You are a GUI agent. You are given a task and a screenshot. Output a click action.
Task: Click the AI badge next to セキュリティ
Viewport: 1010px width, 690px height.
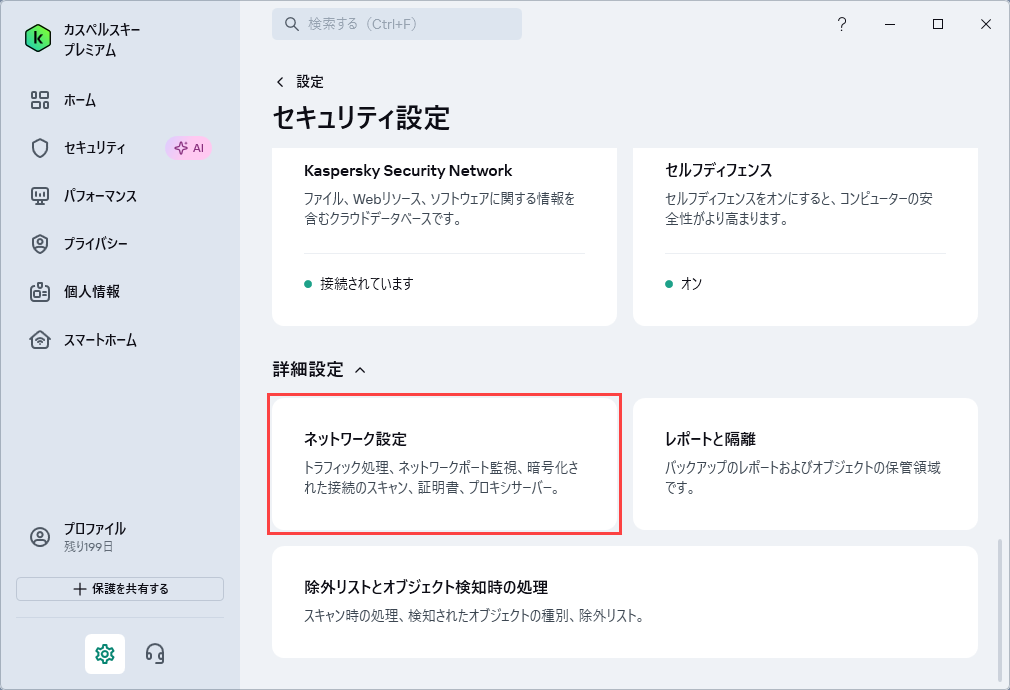pos(189,148)
